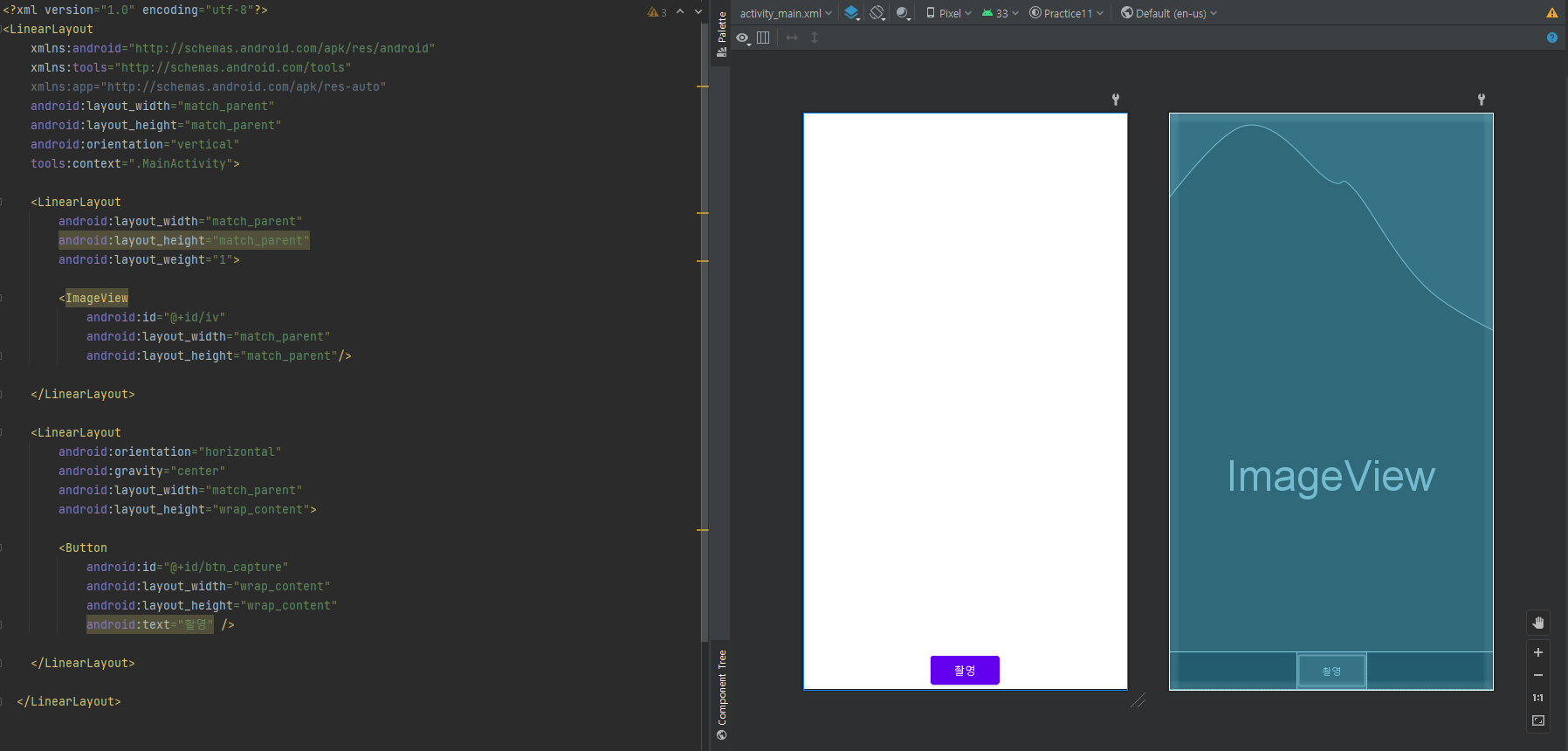
Task: Click Button's android:layout_width="wrap_content" line
Action: coord(208,586)
